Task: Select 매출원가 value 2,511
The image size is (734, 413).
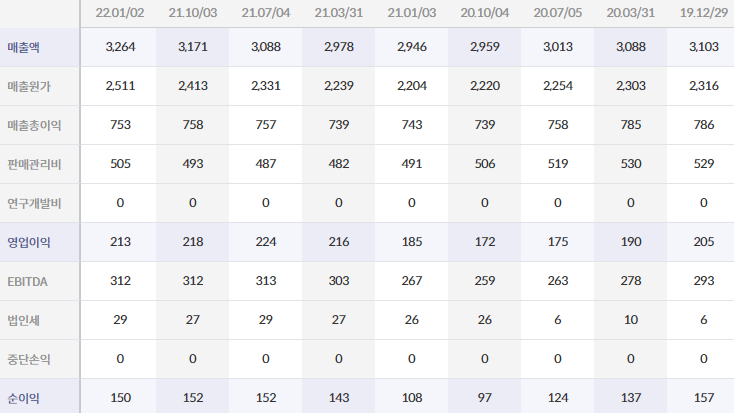Action: (x=120, y=86)
